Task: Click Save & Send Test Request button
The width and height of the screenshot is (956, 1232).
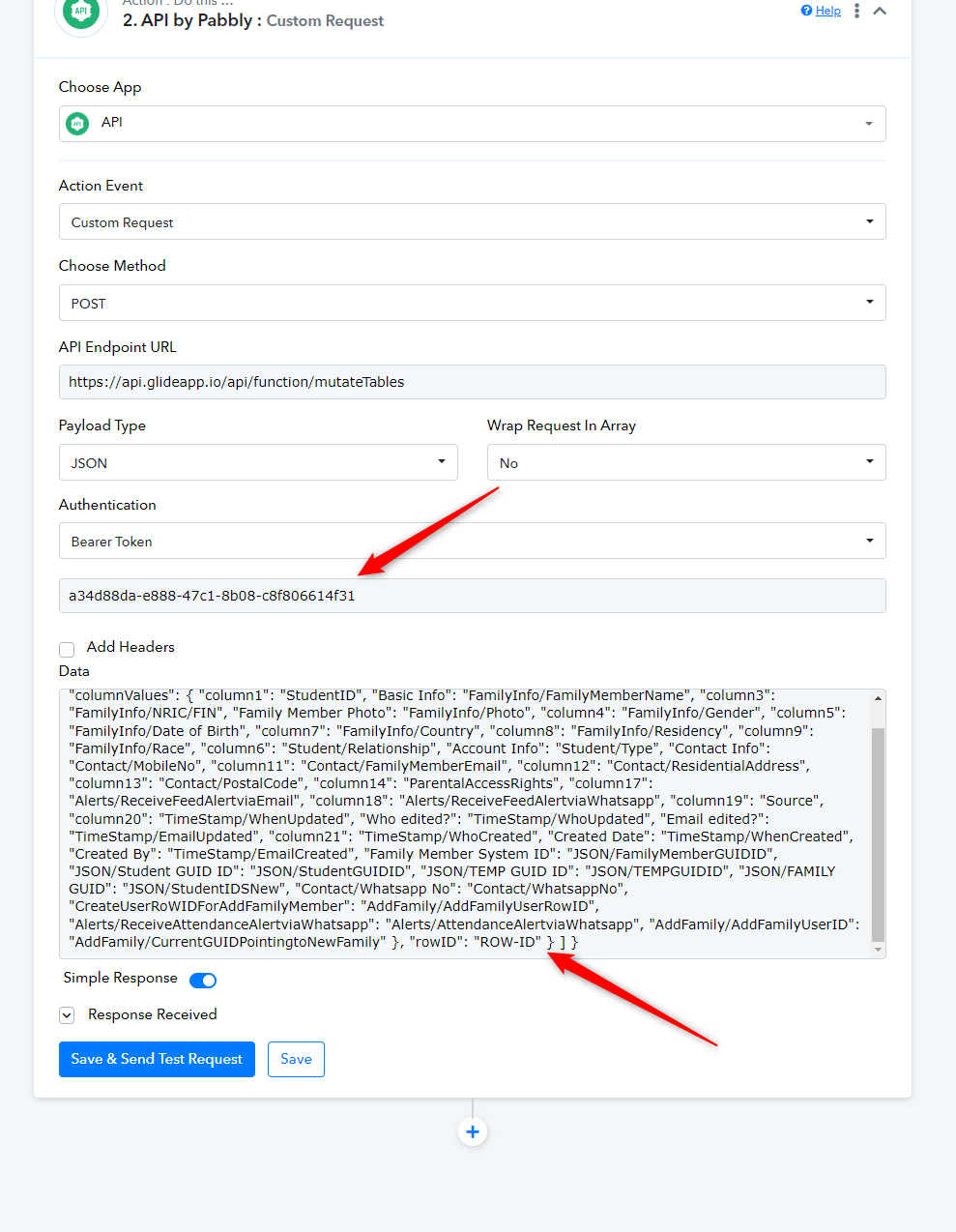Action: coord(157,1059)
